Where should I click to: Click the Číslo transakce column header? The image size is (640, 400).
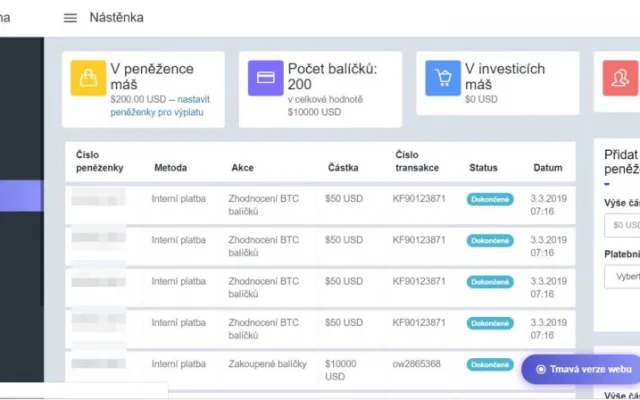417,161
